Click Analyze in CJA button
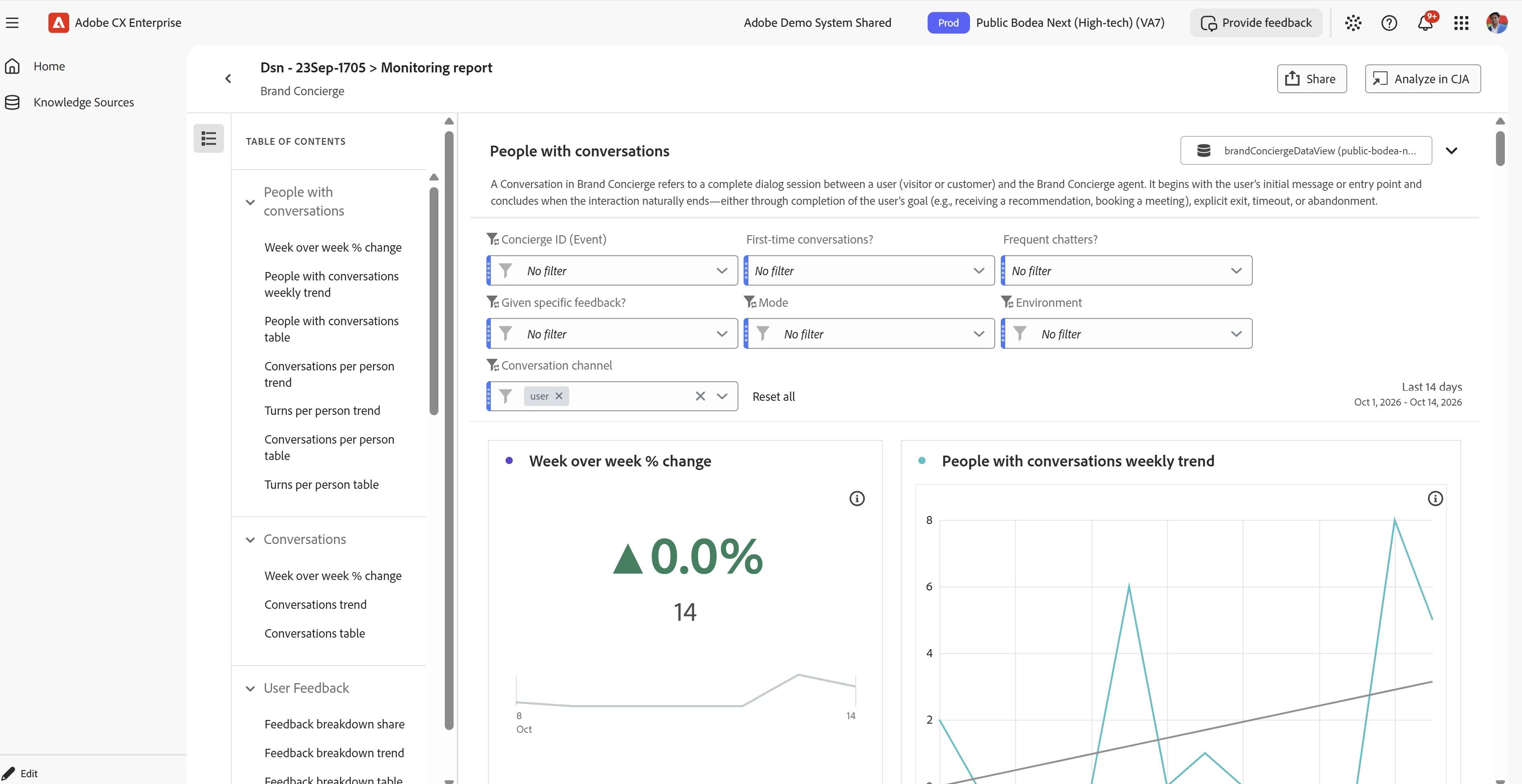The width and height of the screenshot is (1522, 784). point(1423,78)
